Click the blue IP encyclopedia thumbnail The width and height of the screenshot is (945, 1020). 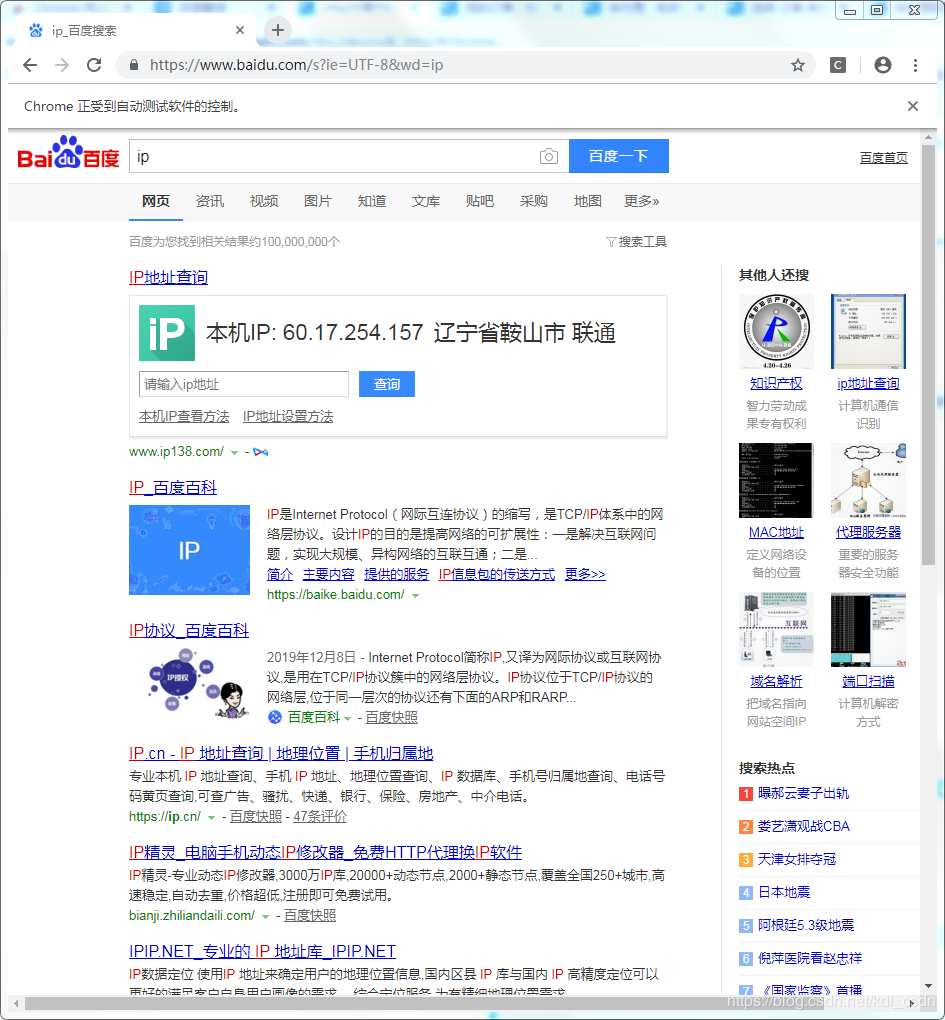coord(189,550)
